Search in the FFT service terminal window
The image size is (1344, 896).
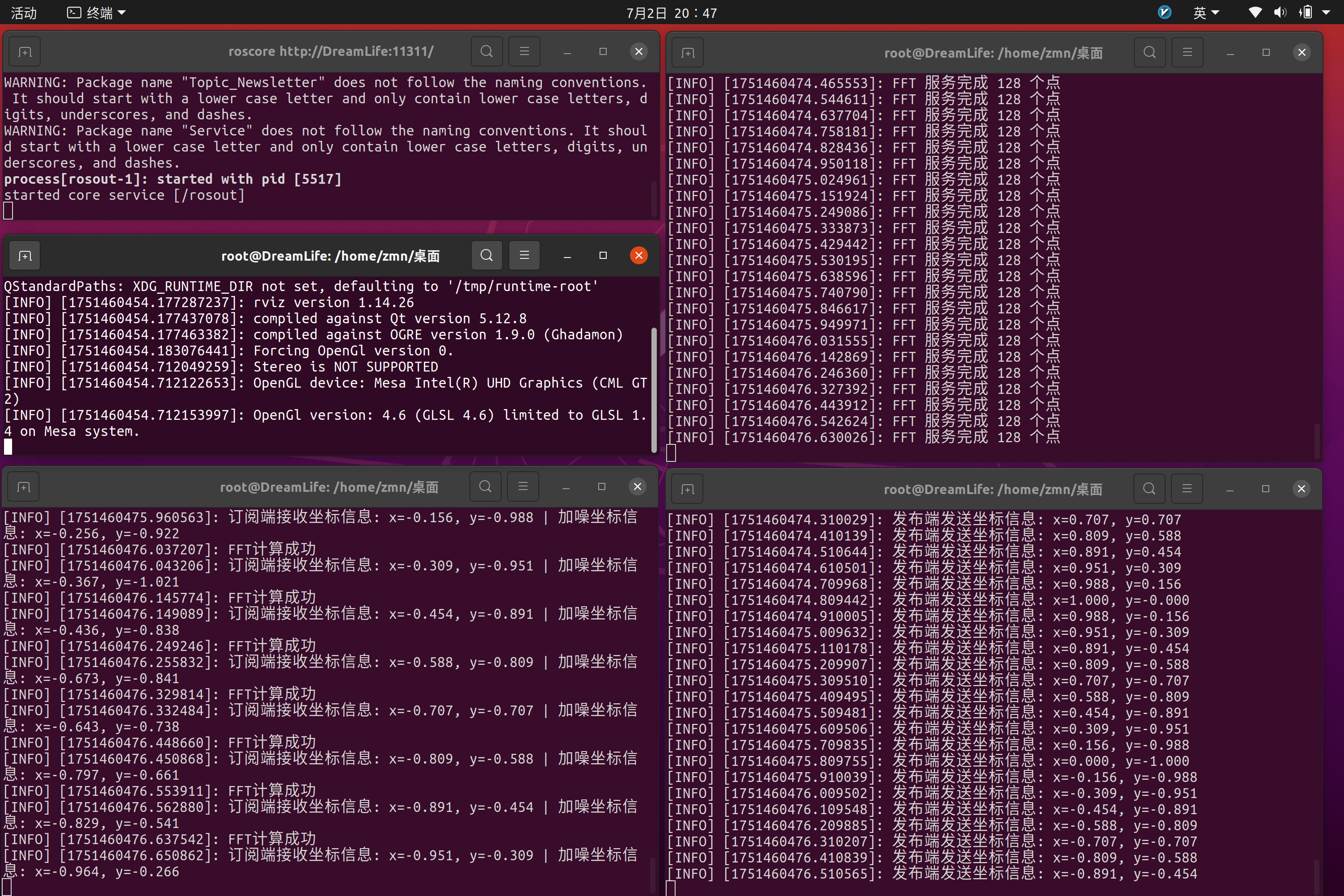point(1150,53)
